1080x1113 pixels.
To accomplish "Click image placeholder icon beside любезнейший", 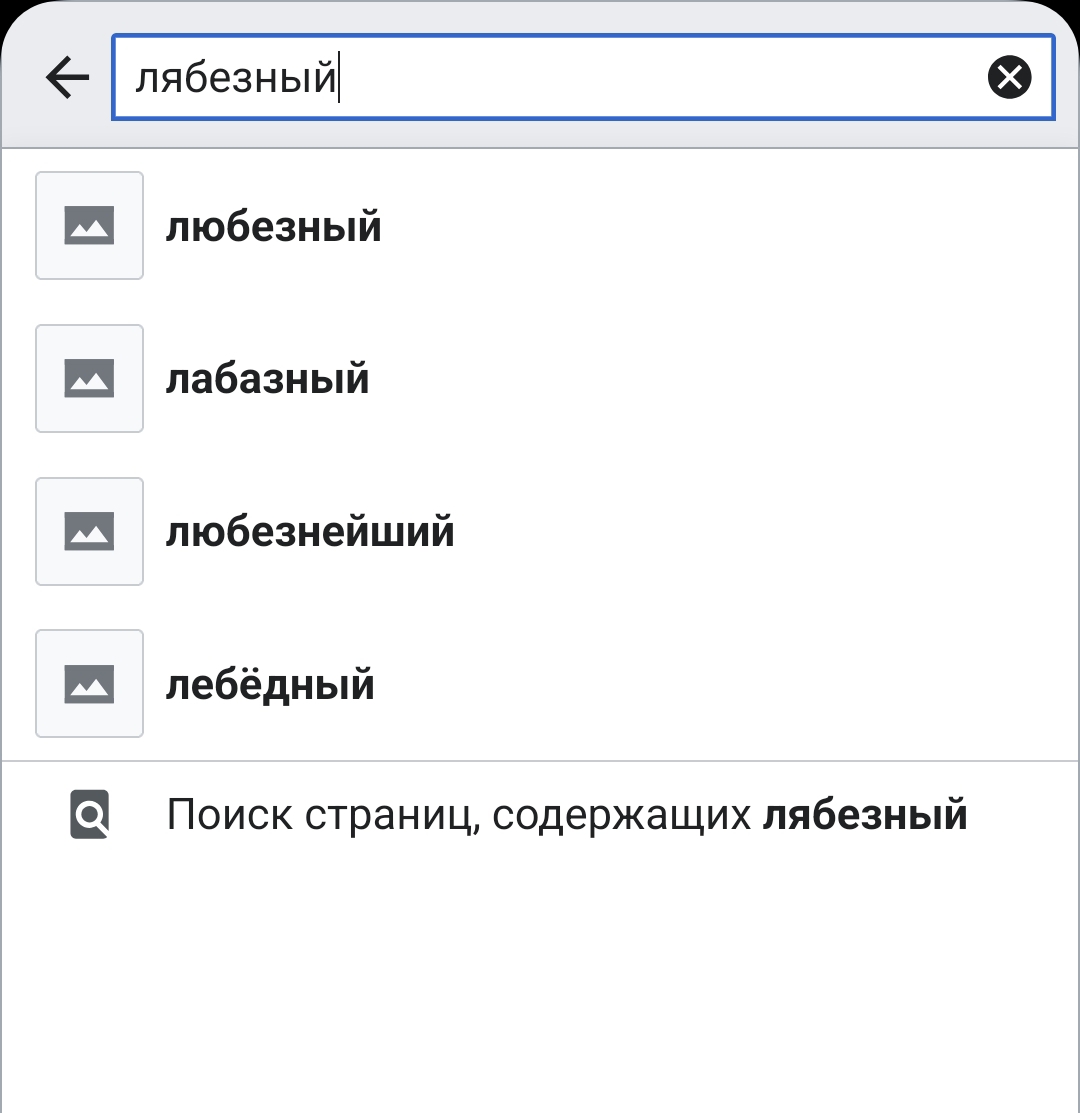I will tap(89, 531).
